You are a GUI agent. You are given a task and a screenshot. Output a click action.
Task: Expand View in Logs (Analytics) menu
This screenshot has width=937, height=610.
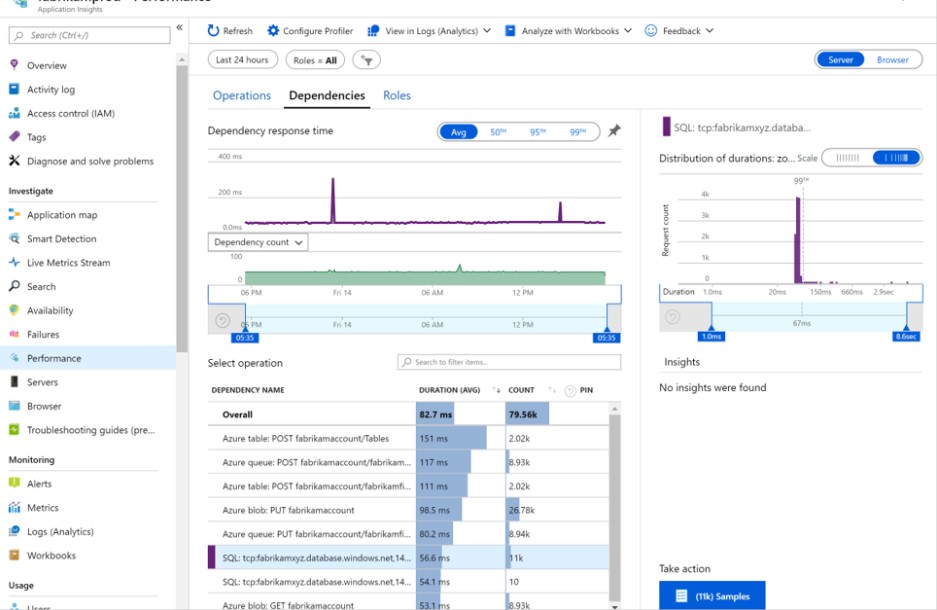430,31
